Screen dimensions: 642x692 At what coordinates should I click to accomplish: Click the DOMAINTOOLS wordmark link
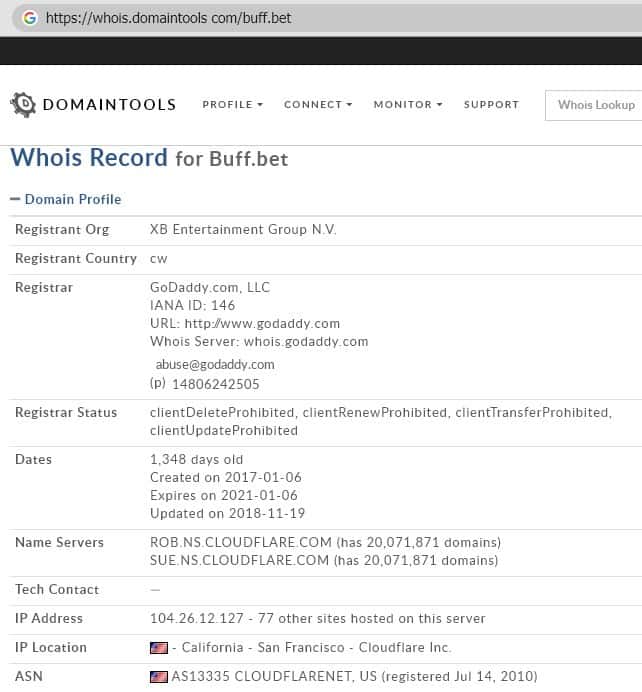tap(109, 105)
